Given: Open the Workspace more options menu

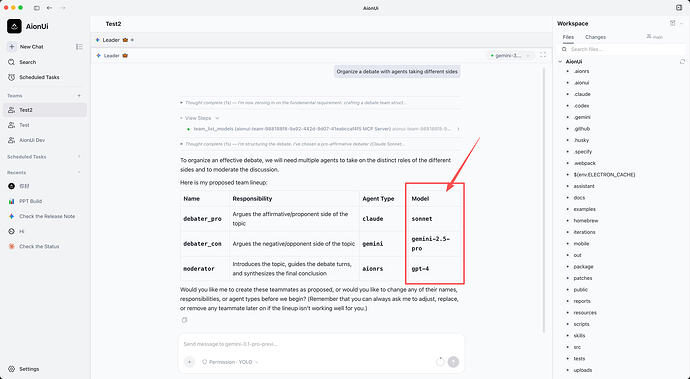Looking at the screenshot, I should click(682, 23).
